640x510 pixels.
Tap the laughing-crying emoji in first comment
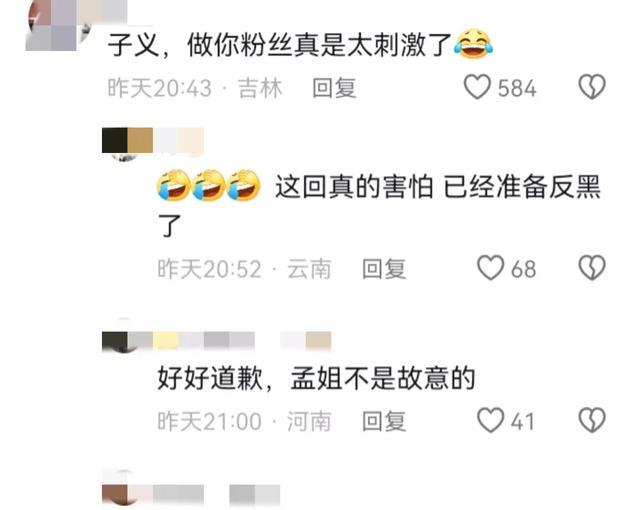[x=473, y=44]
